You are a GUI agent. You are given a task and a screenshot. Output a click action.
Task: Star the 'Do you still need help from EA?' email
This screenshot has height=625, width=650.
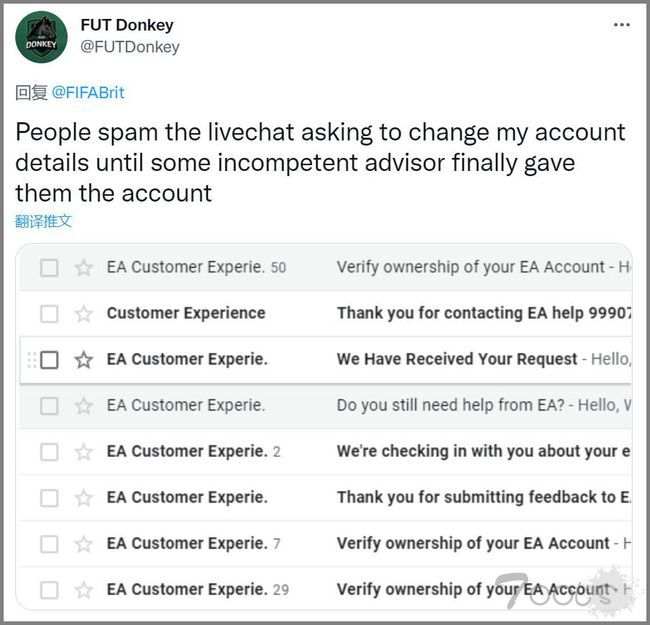[x=84, y=406]
